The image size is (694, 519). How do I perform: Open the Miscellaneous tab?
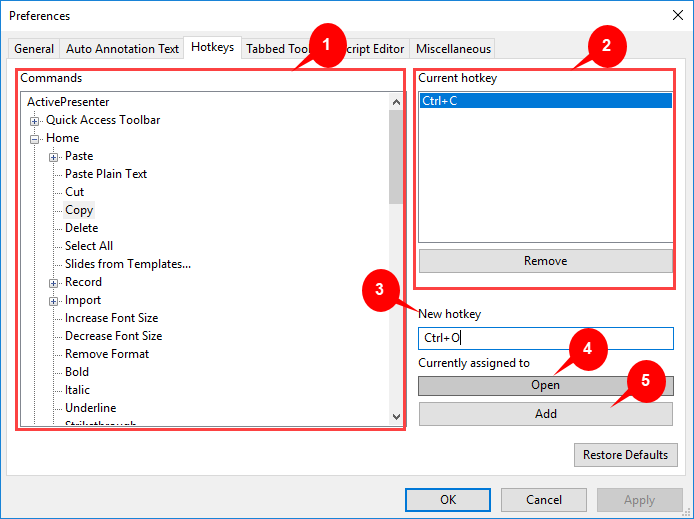[453, 49]
